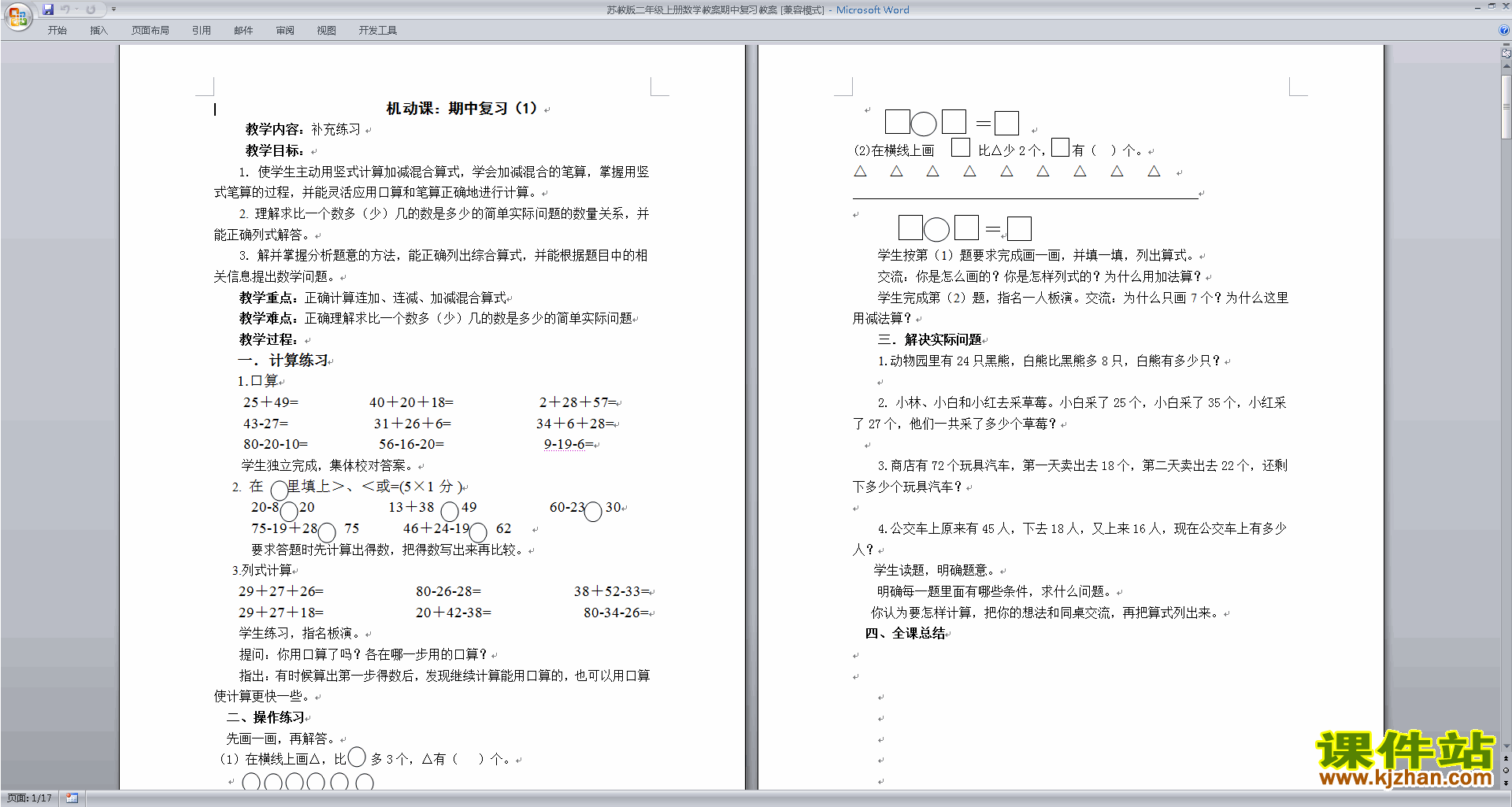Click the line 先画一画，再解答
1512x807 pixels.
click(x=281, y=739)
